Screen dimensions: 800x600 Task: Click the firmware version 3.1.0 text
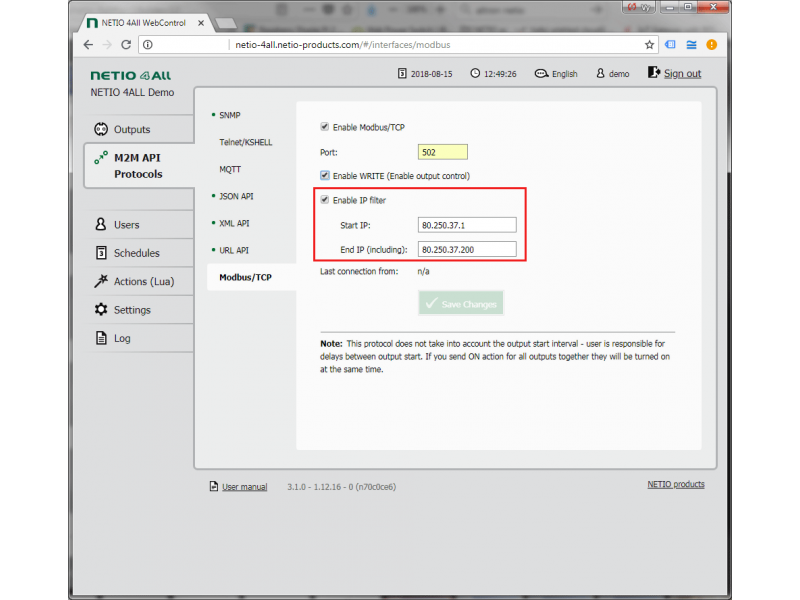[x=341, y=487]
